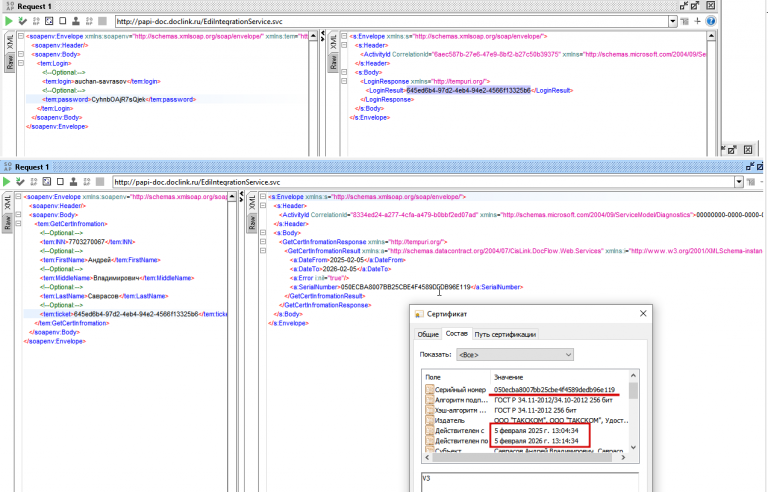
Task: Click mock response icon after the checkmark in Login toolbar
Action: [x=36, y=21]
